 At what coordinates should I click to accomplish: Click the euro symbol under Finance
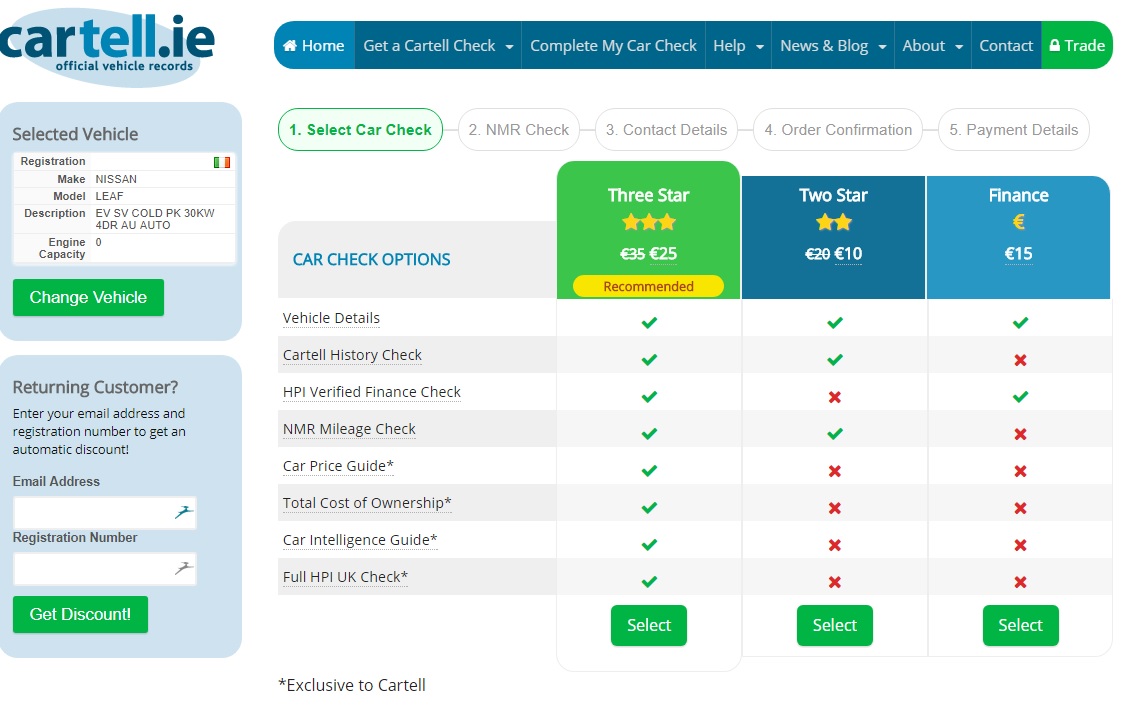(x=1019, y=222)
